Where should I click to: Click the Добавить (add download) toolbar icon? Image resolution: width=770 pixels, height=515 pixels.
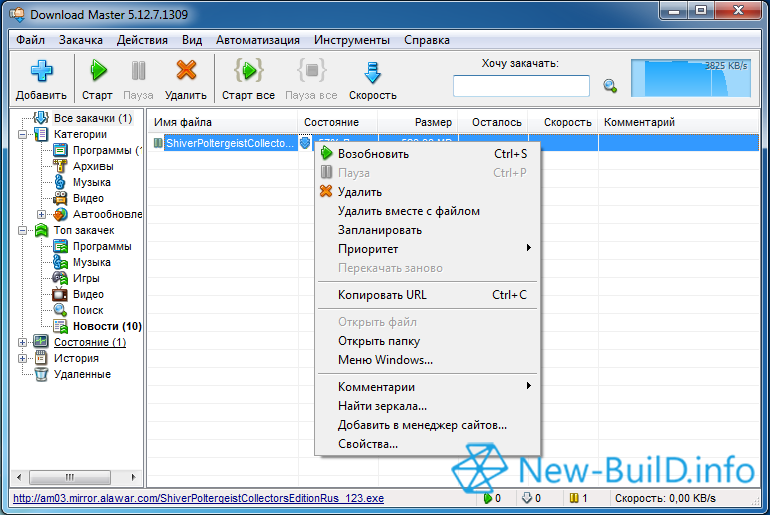[x=41, y=71]
